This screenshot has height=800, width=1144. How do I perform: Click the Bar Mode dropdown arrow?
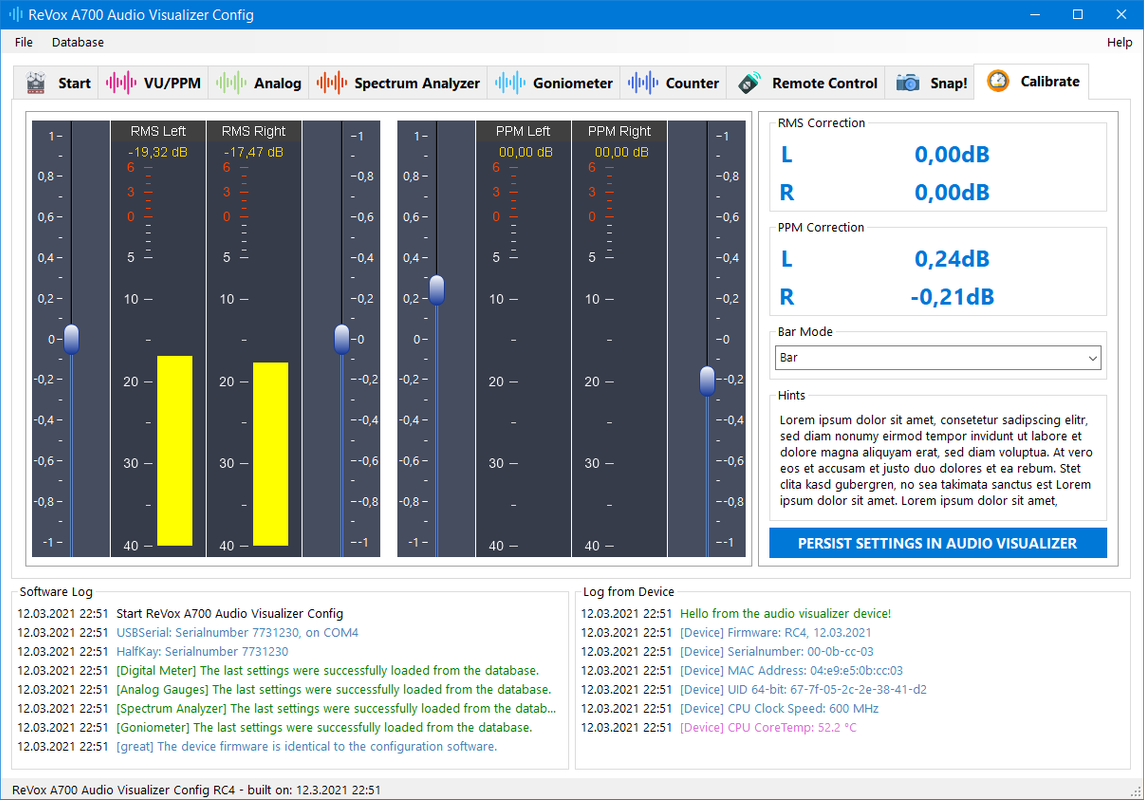[x=1092, y=358]
